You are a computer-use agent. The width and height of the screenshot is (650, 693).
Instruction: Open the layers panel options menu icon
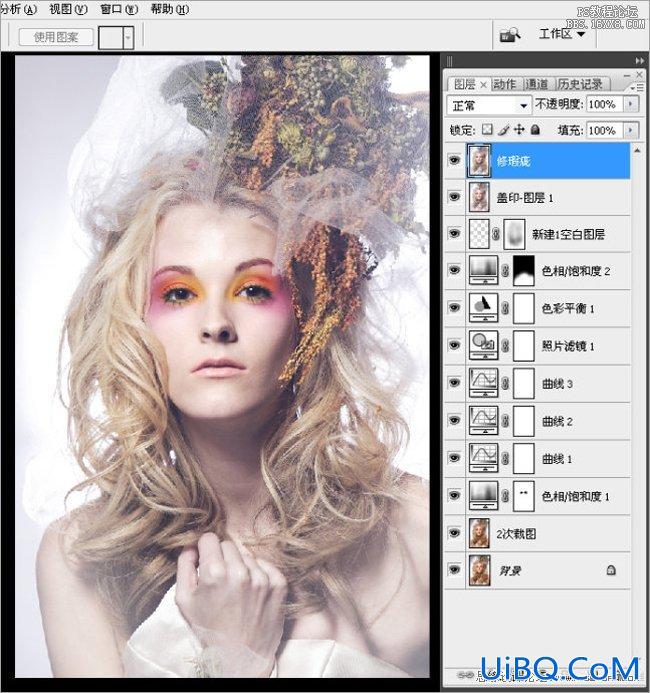638,88
